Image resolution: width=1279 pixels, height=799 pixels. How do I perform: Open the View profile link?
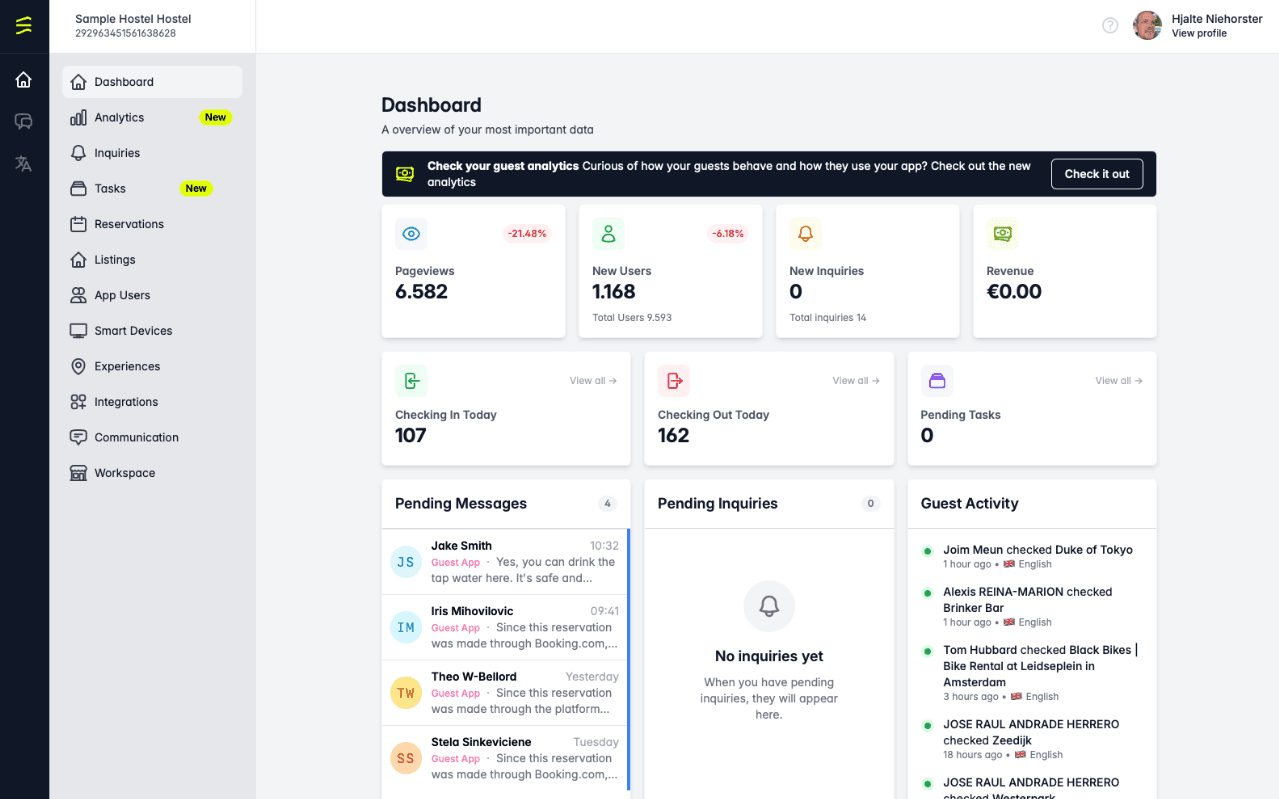point(1199,33)
